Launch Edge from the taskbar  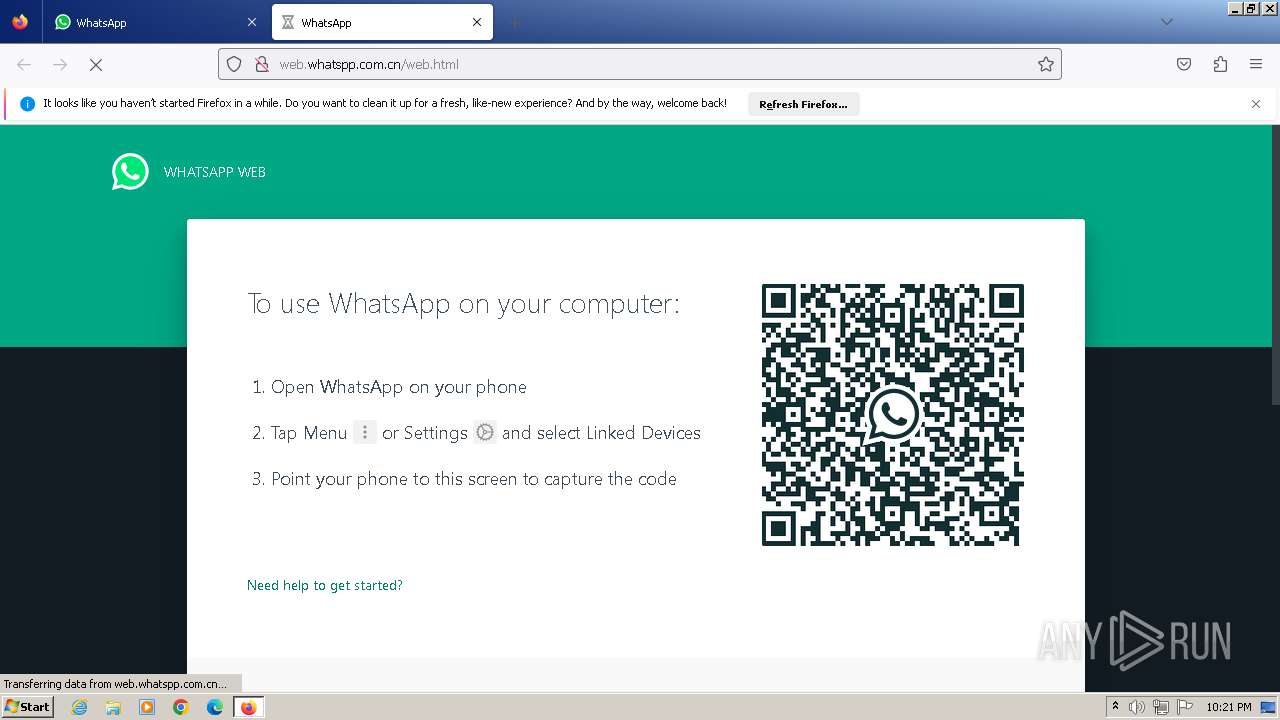point(215,707)
